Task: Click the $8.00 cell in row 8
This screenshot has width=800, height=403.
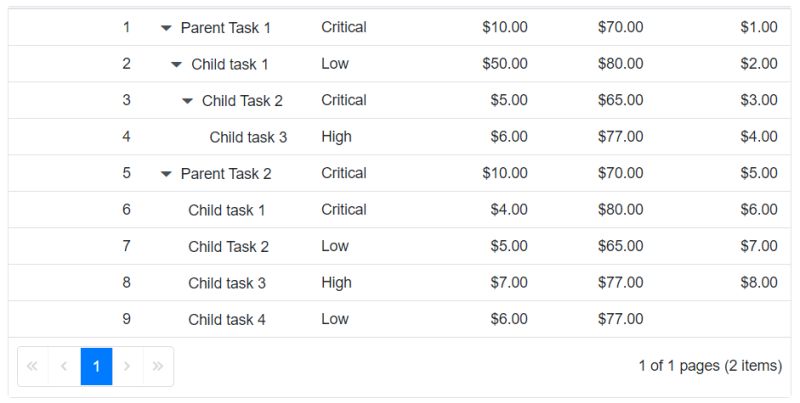Action: pyautogui.click(x=758, y=283)
